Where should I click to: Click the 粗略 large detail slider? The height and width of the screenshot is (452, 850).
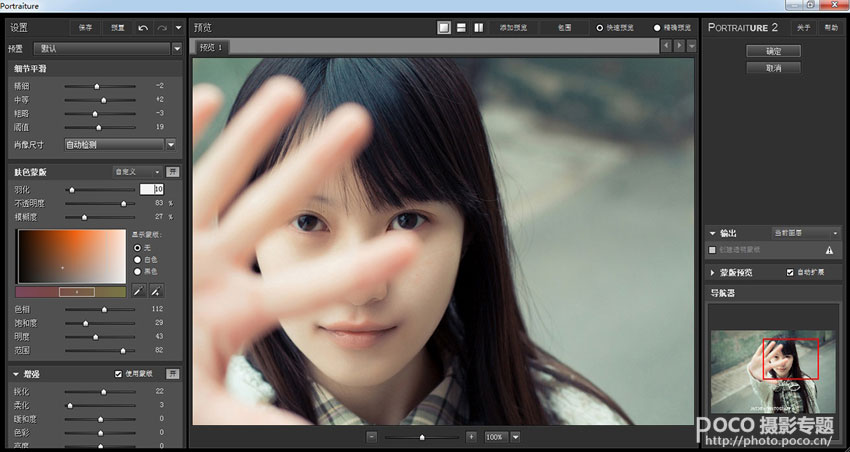[x=100, y=114]
